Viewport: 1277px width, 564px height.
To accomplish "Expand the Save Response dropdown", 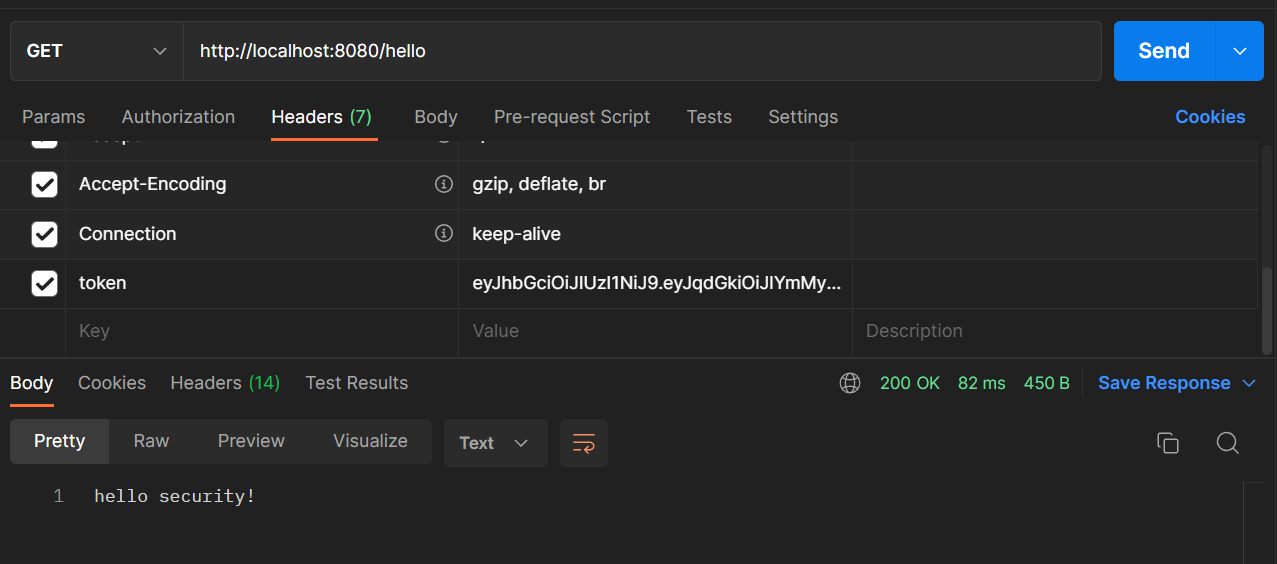I will [x=1248, y=383].
